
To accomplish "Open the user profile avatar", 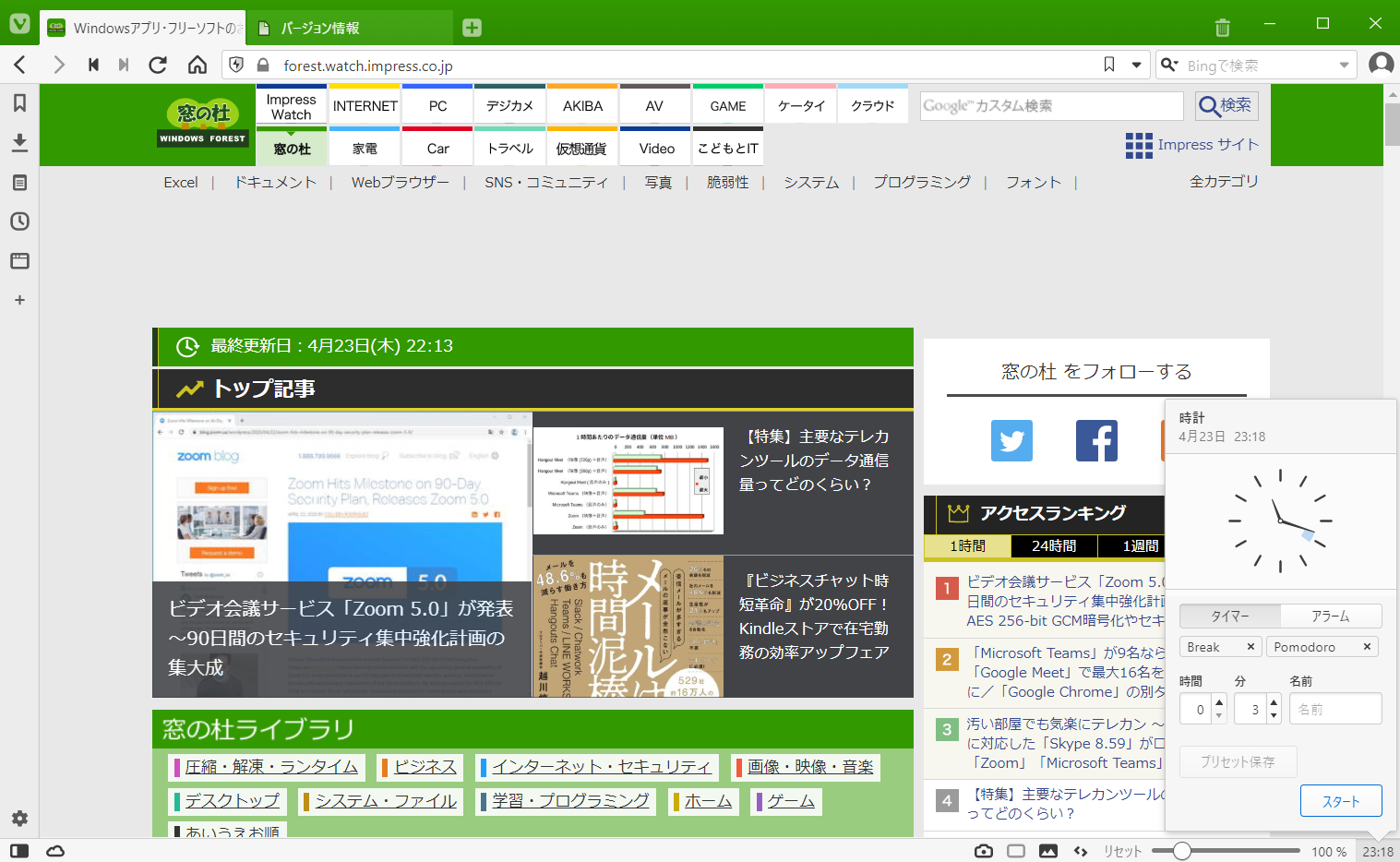I will tap(1381, 64).
